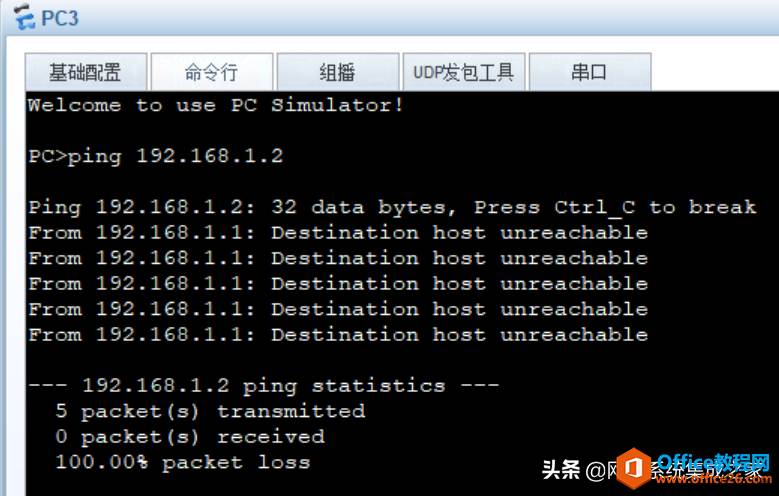Click the first Destination host unreachable line
Screen dimensions: 779x496
coord(338,233)
